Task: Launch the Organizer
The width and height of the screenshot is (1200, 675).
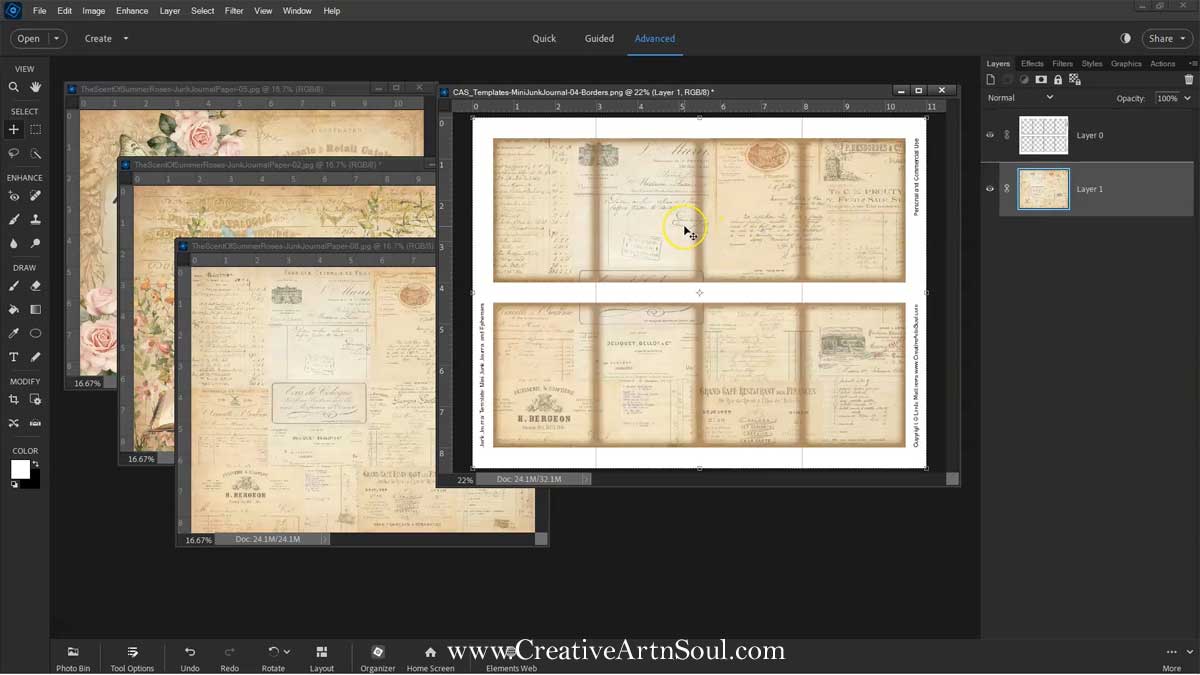Action: click(x=377, y=658)
